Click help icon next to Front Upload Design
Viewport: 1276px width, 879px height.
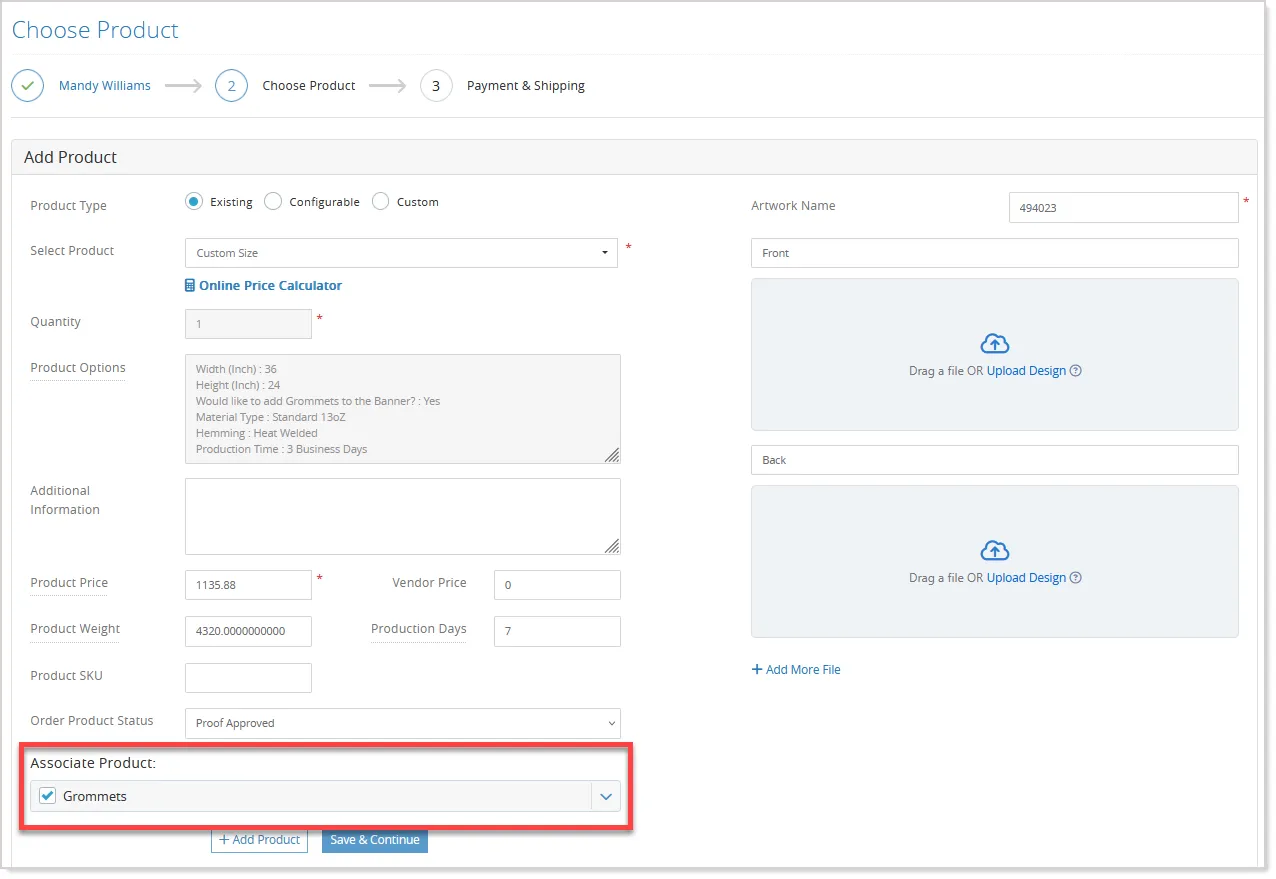tap(1076, 371)
